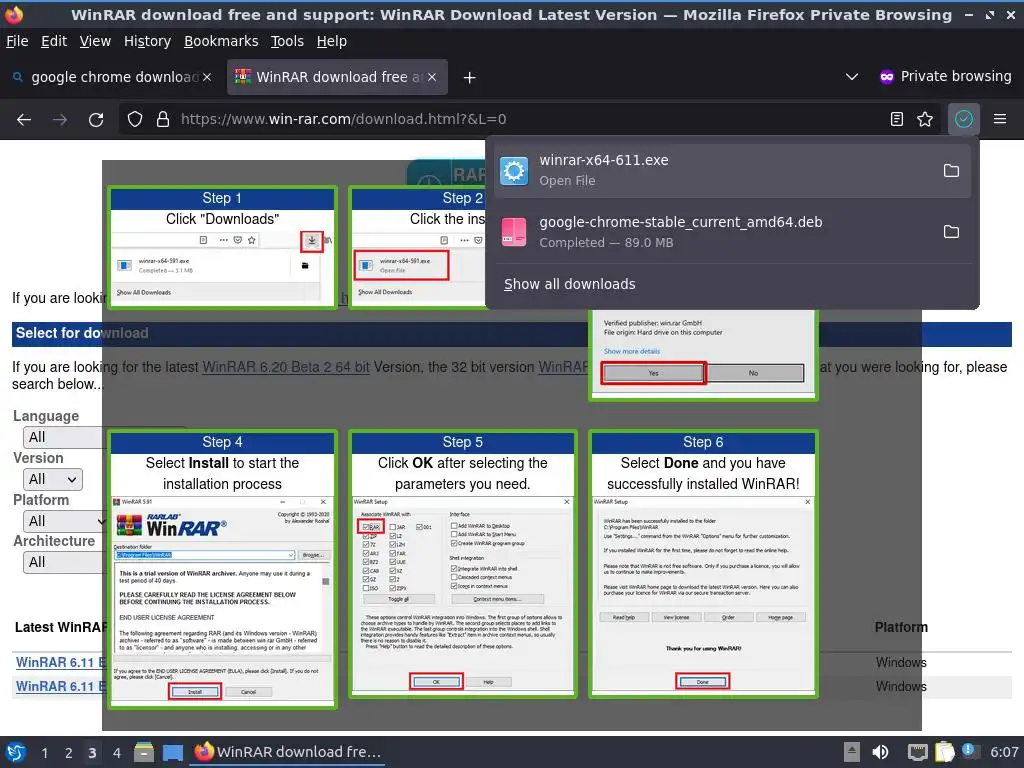
Task: Toggle the downloads panel button
Action: (x=964, y=119)
